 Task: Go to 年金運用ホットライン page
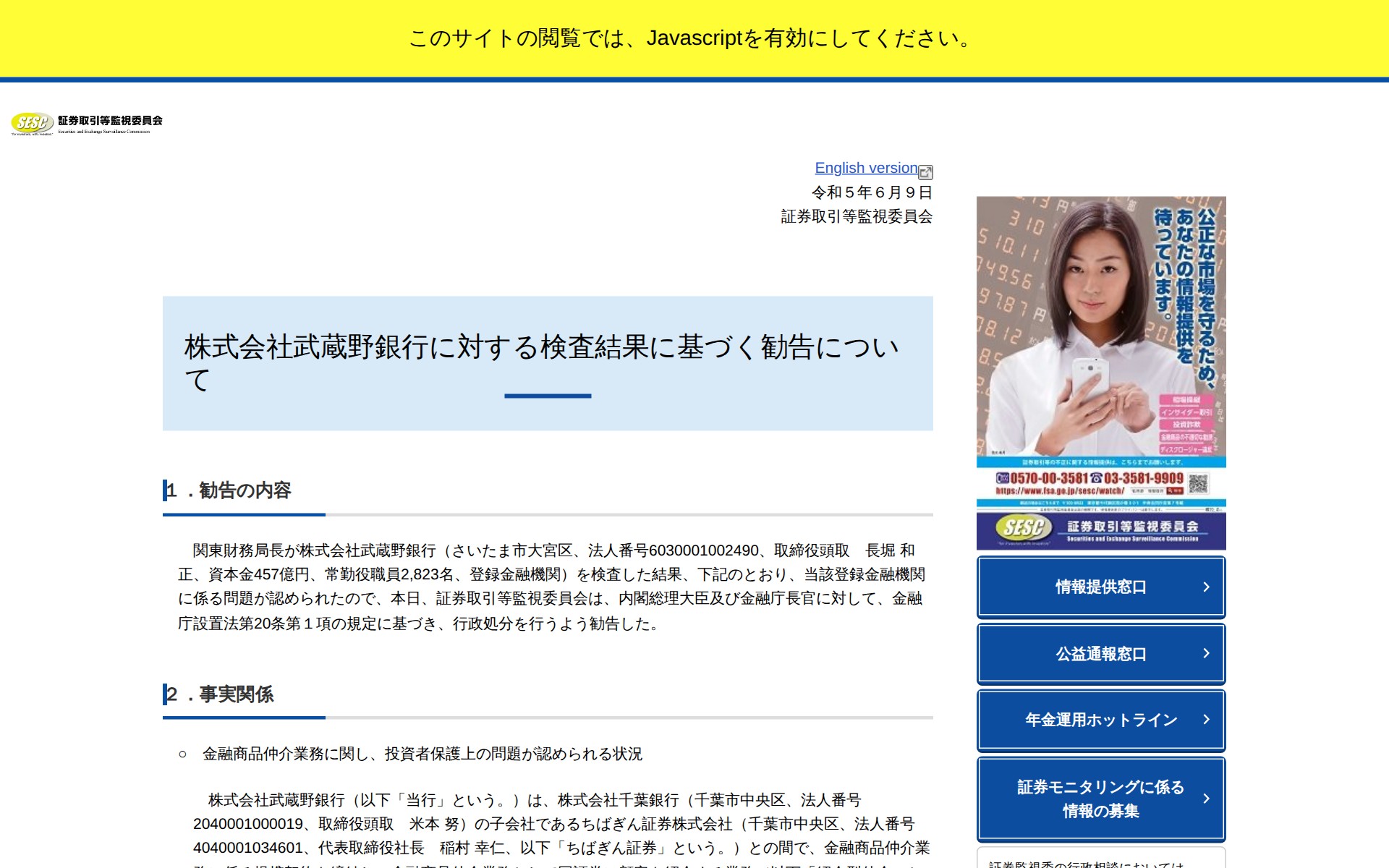coord(1100,720)
